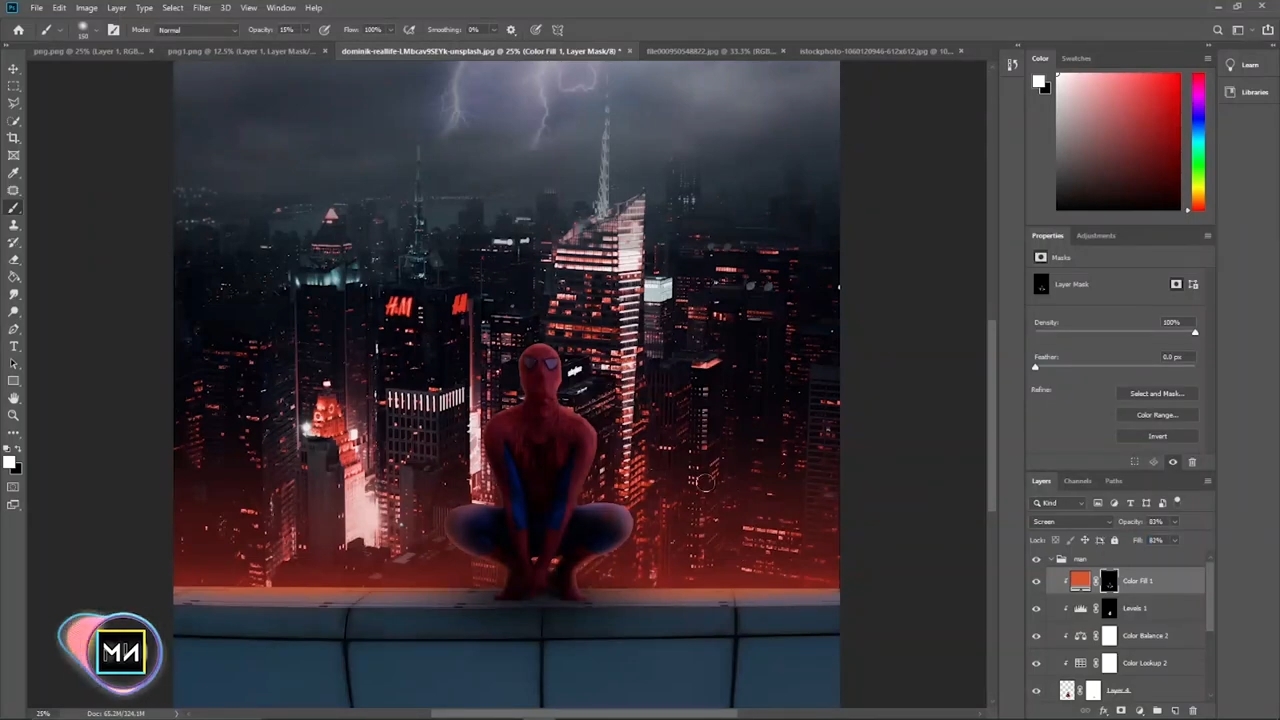Switch to the Channels tab
This screenshot has width=1280, height=720.
pos(1077,481)
